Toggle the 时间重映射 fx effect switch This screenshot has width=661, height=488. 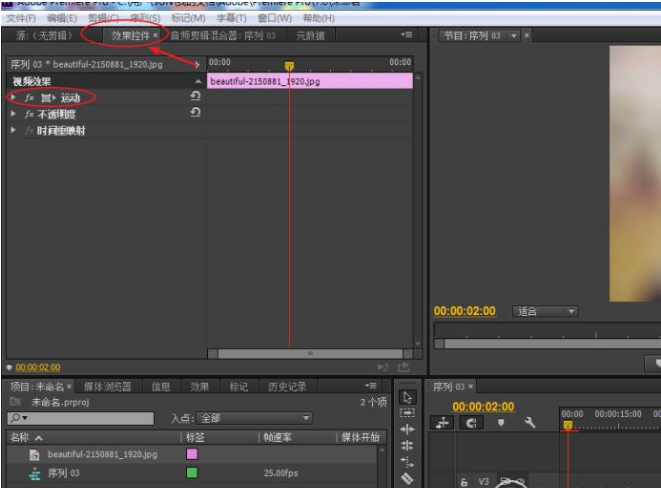[x=30, y=131]
